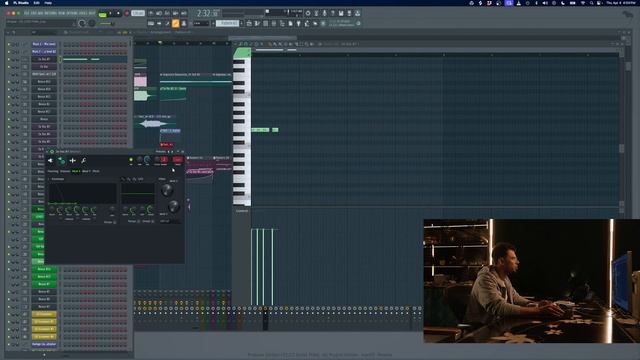The width and height of the screenshot is (640, 360).
Task: Toggle the Tempo checkbox under the envelope section
Action: pos(114,222)
